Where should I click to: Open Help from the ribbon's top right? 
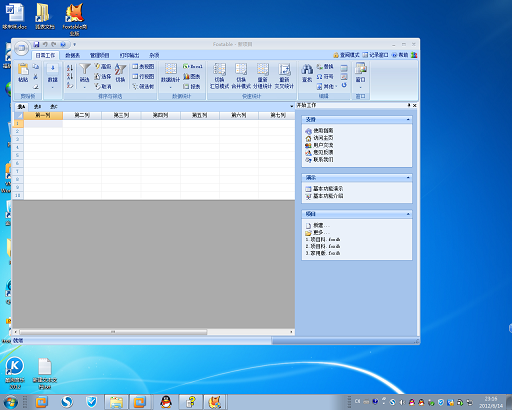400,55
